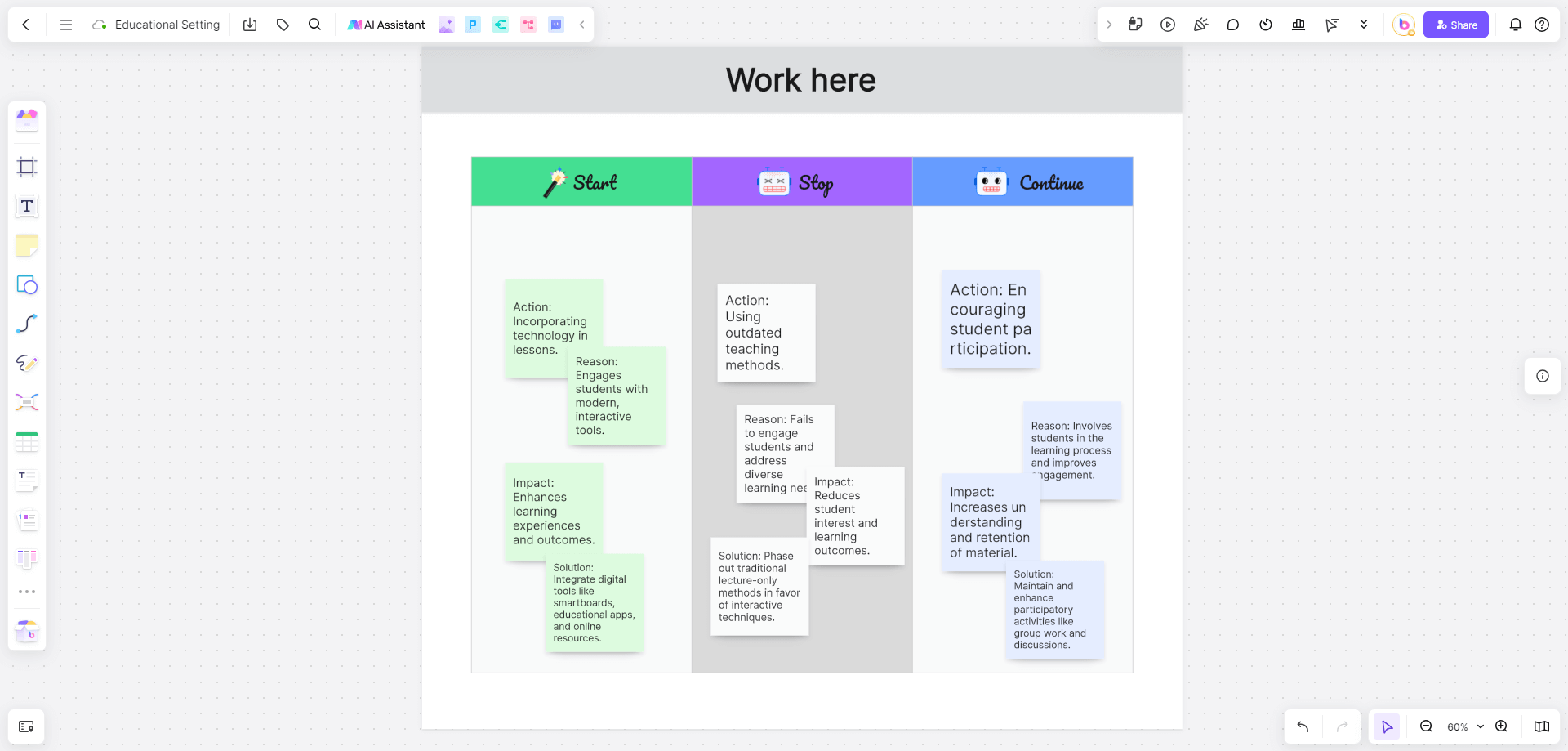Click the user avatar
The width and height of the screenshot is (1568, 751).
click(x=1404, y=25)
